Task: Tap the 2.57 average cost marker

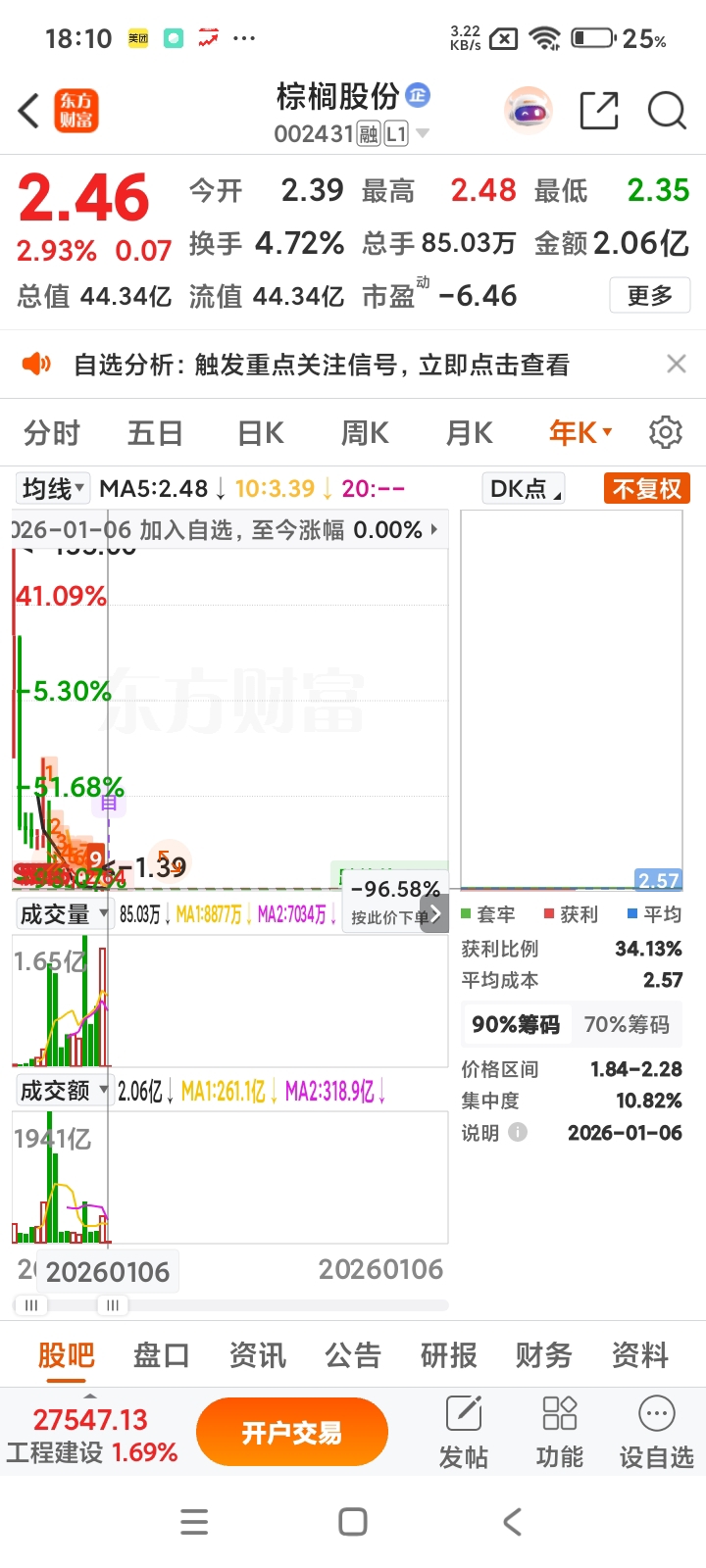Action: point(659,880)
